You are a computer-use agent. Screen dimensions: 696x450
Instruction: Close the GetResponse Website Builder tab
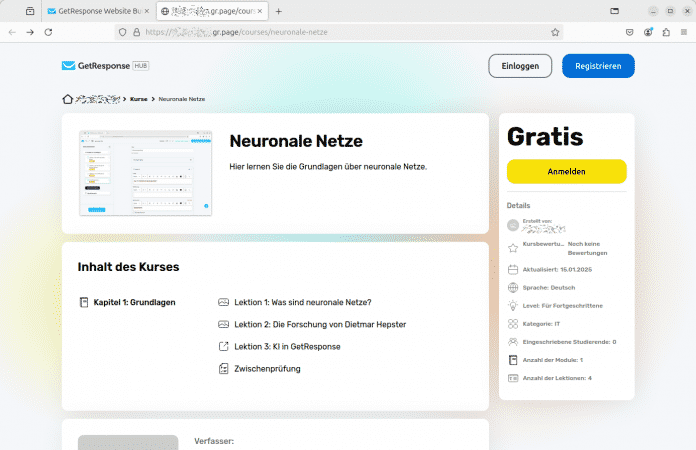pos(148,11)
